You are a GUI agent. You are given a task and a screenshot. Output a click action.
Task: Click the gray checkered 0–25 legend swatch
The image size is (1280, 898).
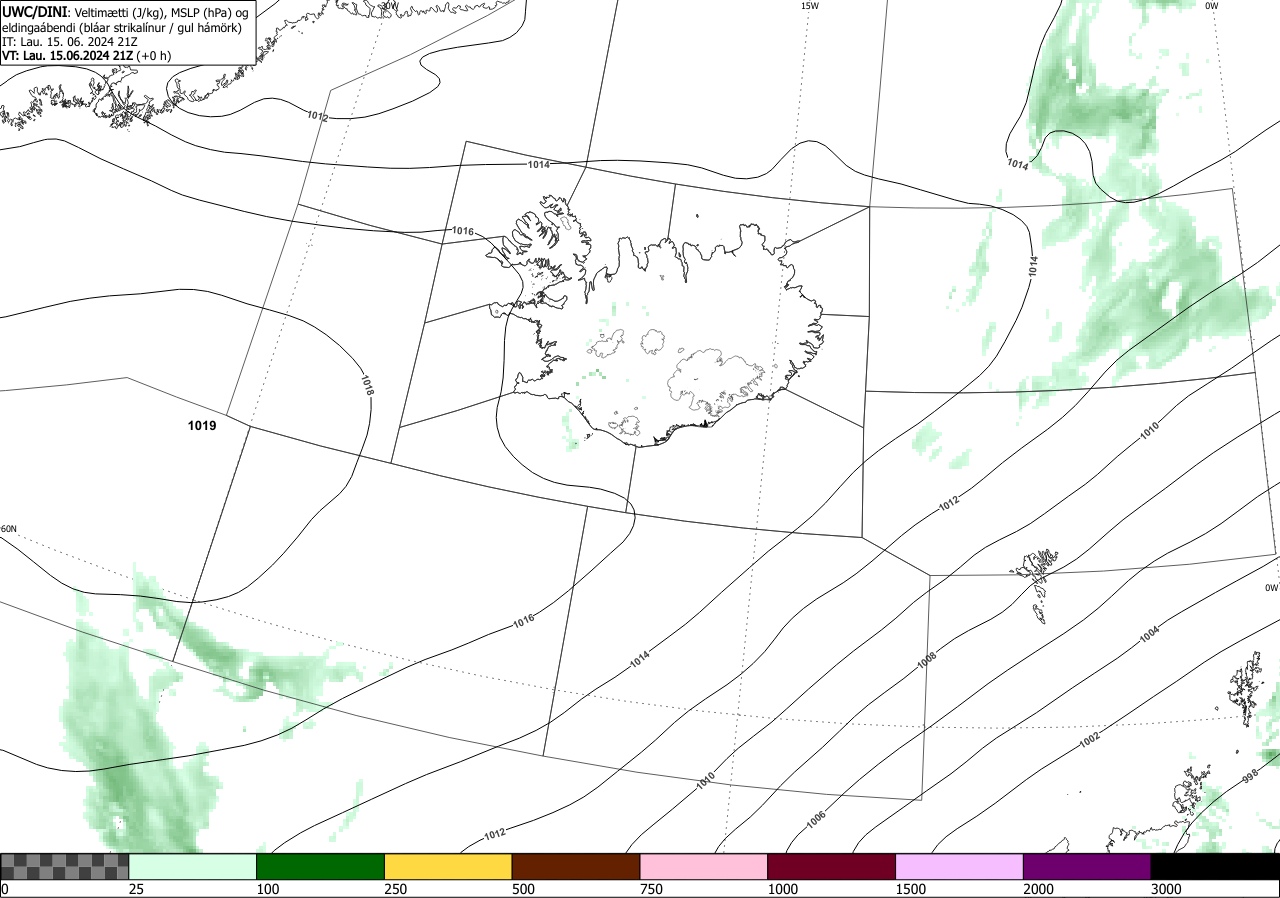[64, 866]
